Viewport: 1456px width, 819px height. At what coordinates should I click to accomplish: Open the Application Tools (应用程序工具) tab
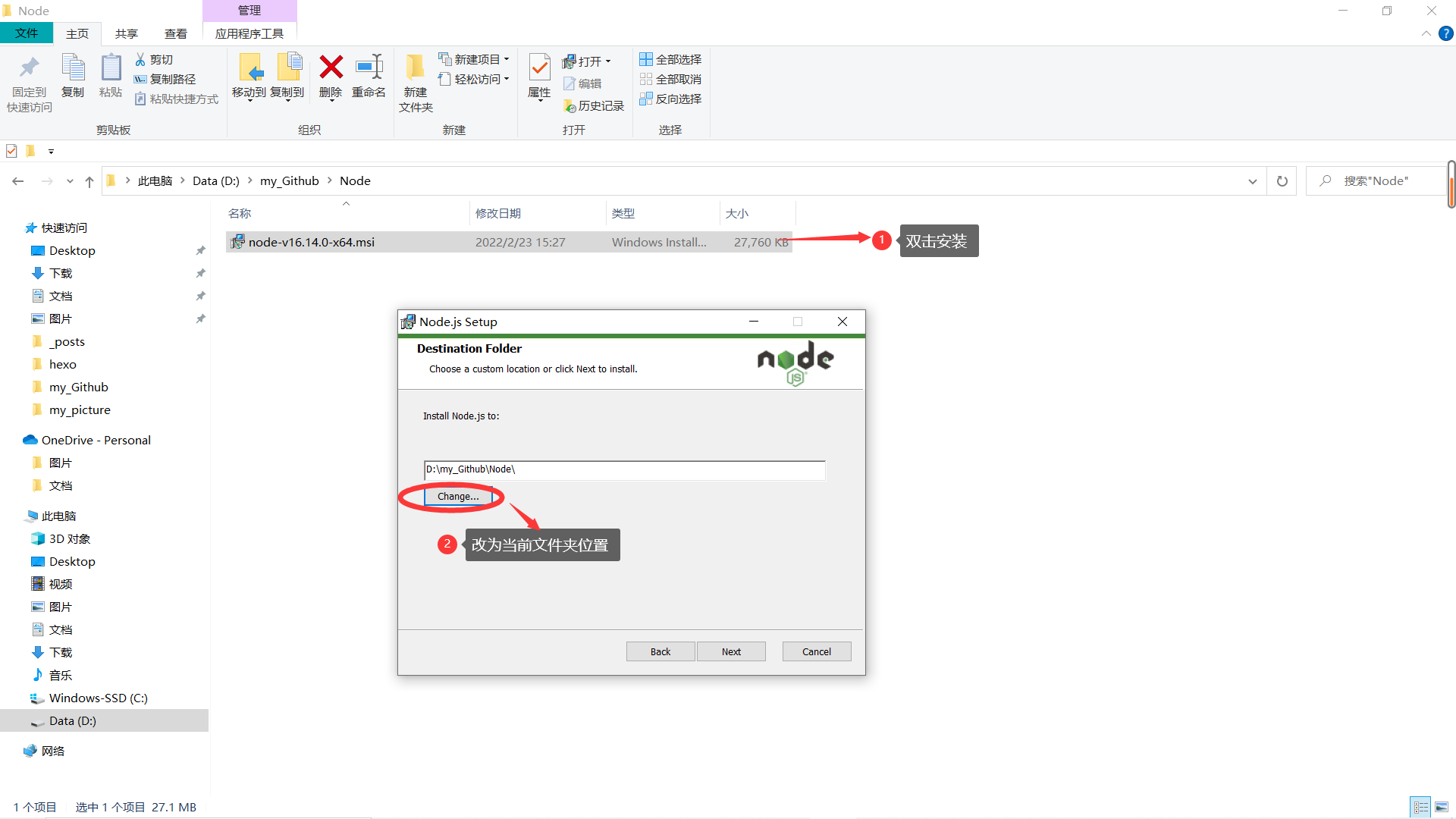point(249,33)
